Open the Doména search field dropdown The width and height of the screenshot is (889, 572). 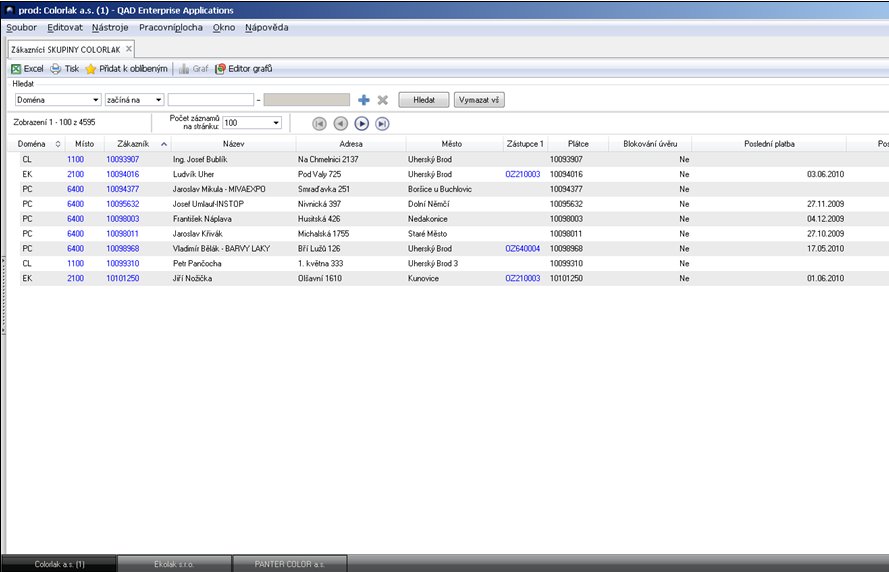click(x=95, y=100)
